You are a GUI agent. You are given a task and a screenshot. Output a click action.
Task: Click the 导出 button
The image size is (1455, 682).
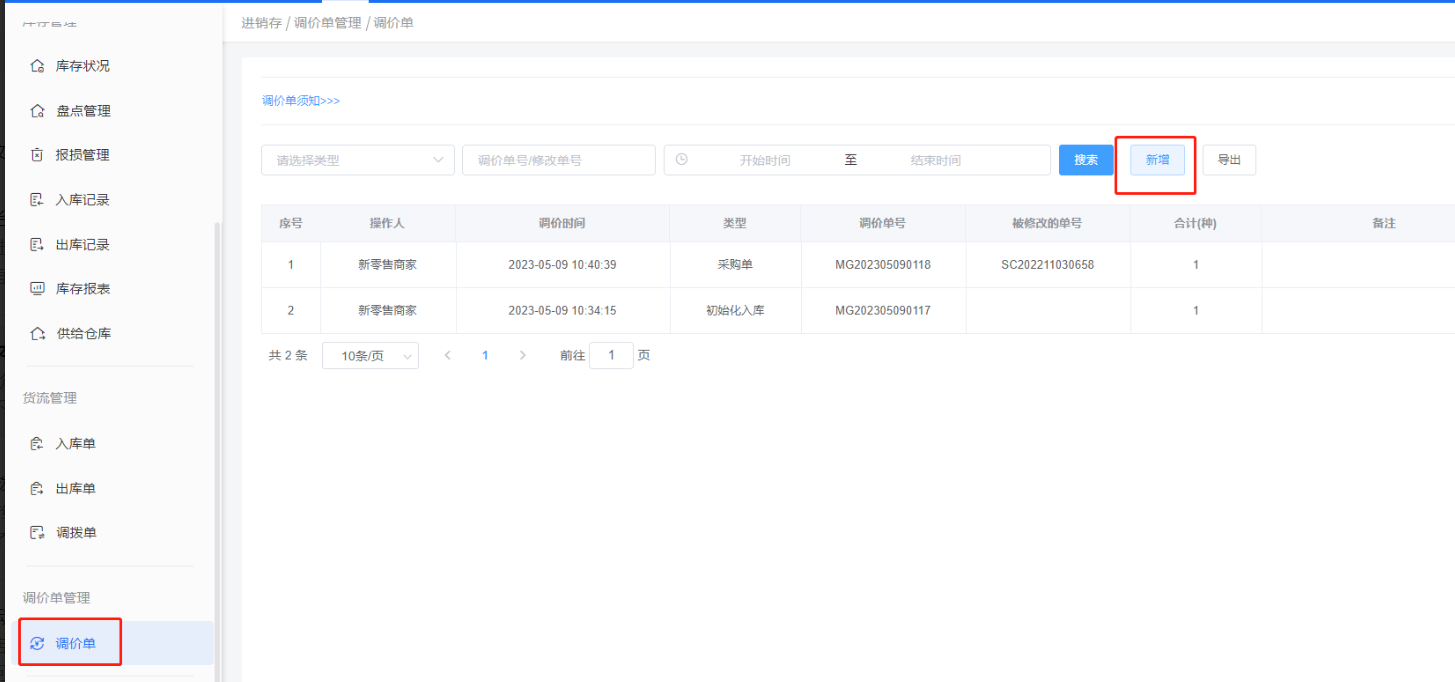tap(1229, 160)
